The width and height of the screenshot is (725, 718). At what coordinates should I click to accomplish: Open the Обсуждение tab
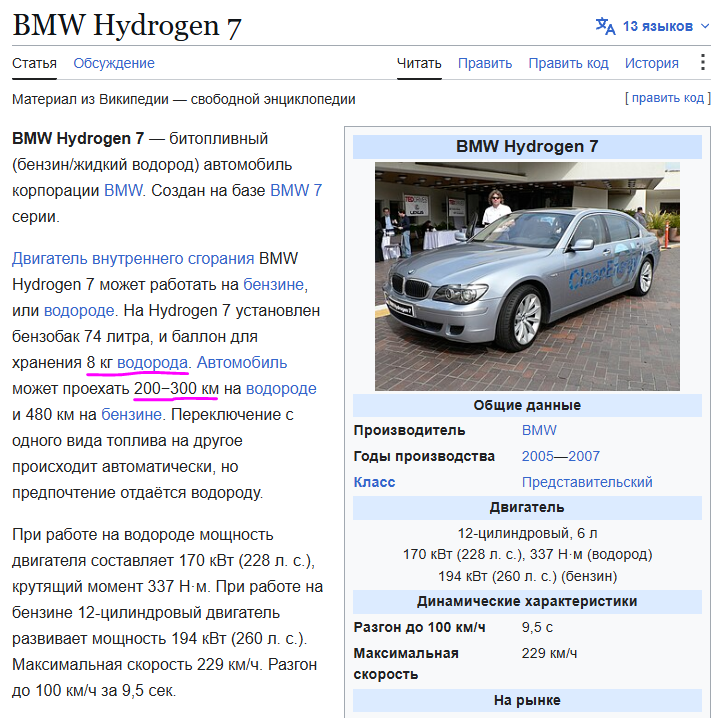114,63
